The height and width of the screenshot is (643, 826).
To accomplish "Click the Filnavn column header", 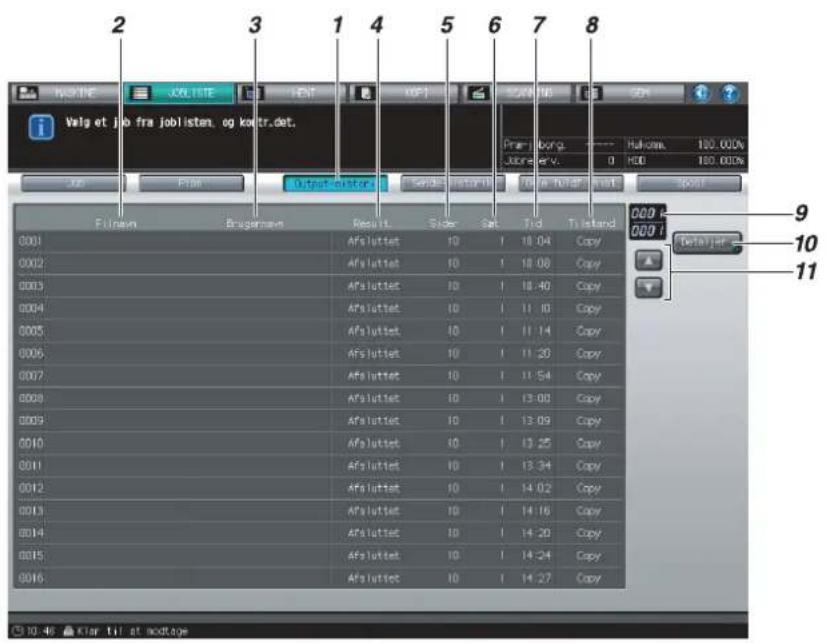I will [x=116, y=223].
